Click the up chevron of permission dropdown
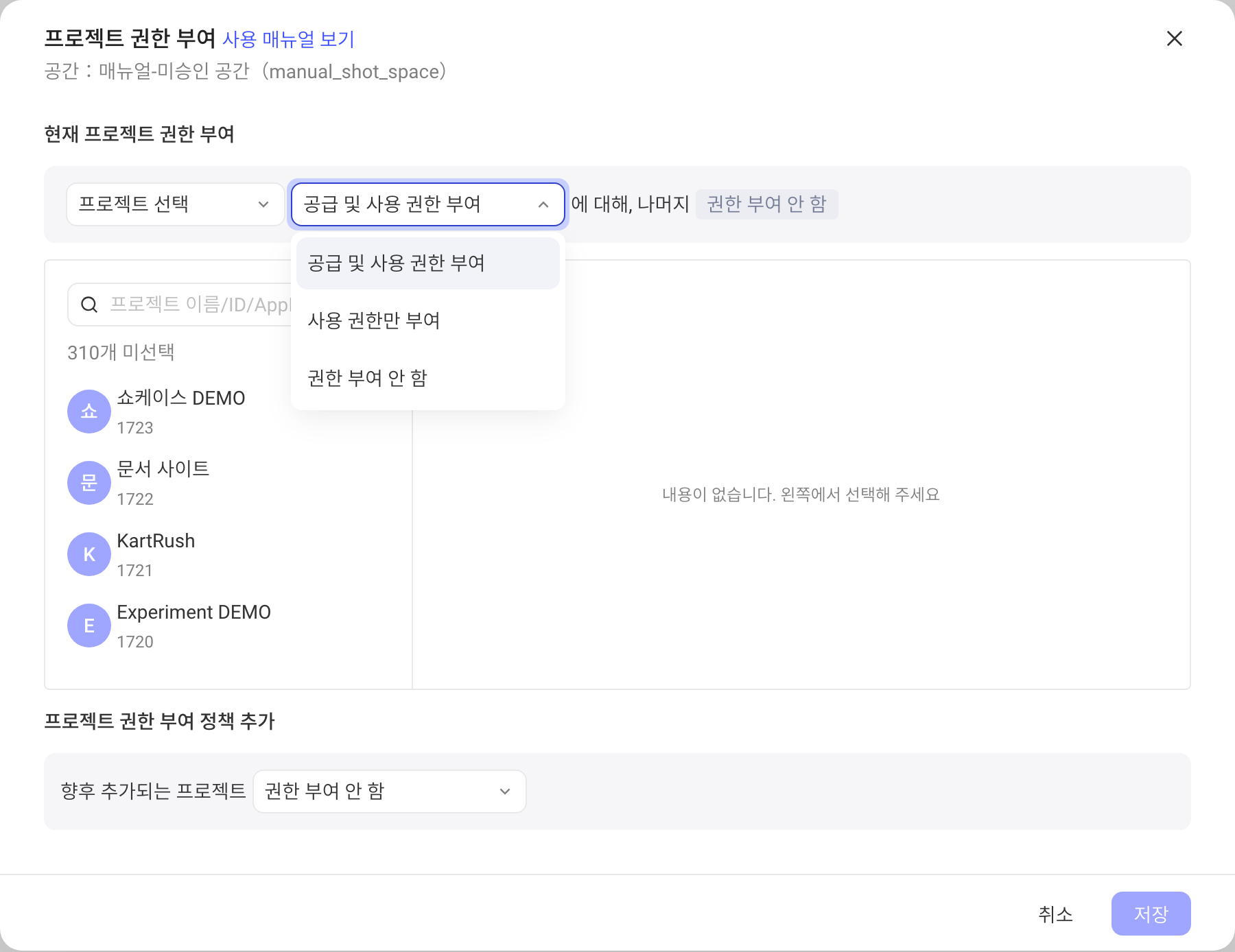Image resolution: width=1235 pixels, height=952 pixels. 543,204
